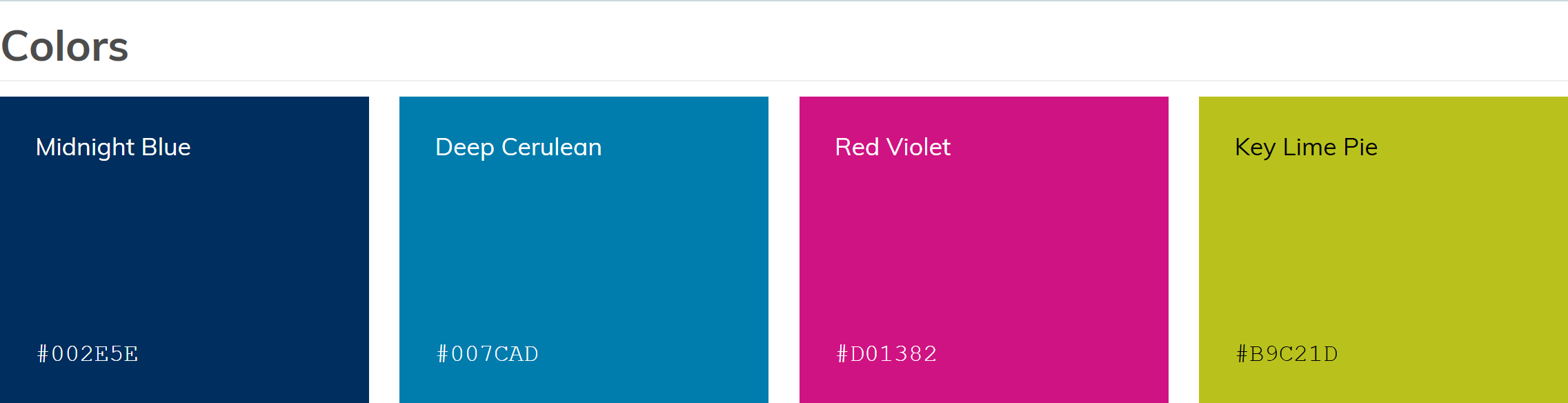
Task: Click the "Red Violet" name label
Action: pos(893,147)
